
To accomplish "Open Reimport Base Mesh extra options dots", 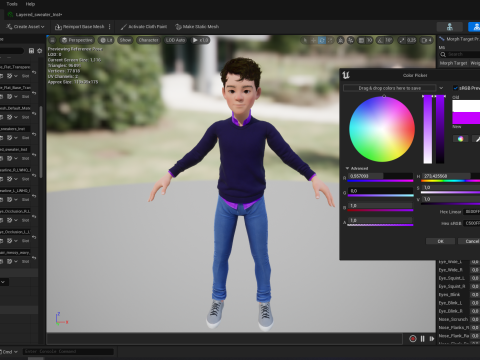I will [x=110, y=27].
